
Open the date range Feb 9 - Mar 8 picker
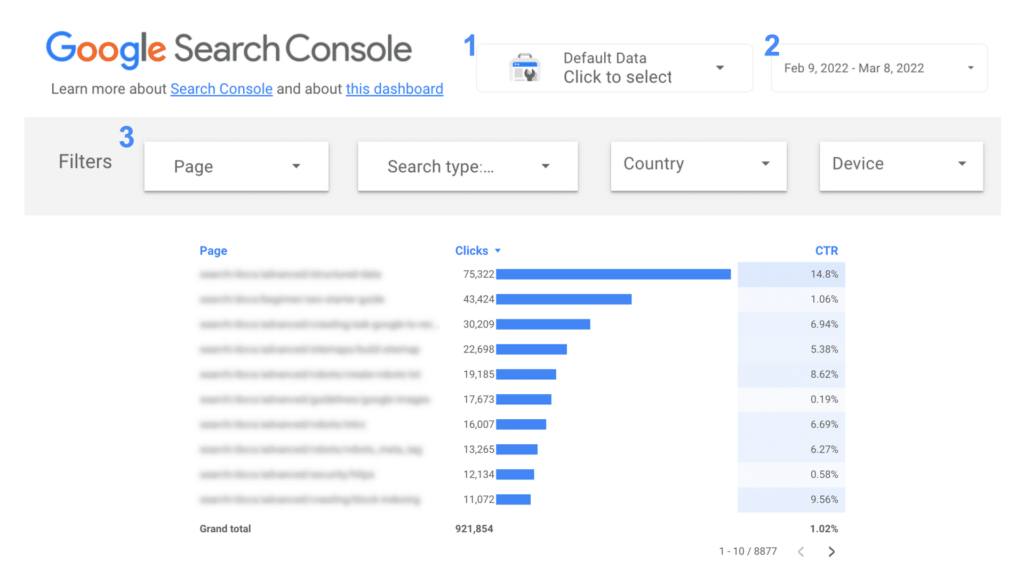[x=879, y=68]
